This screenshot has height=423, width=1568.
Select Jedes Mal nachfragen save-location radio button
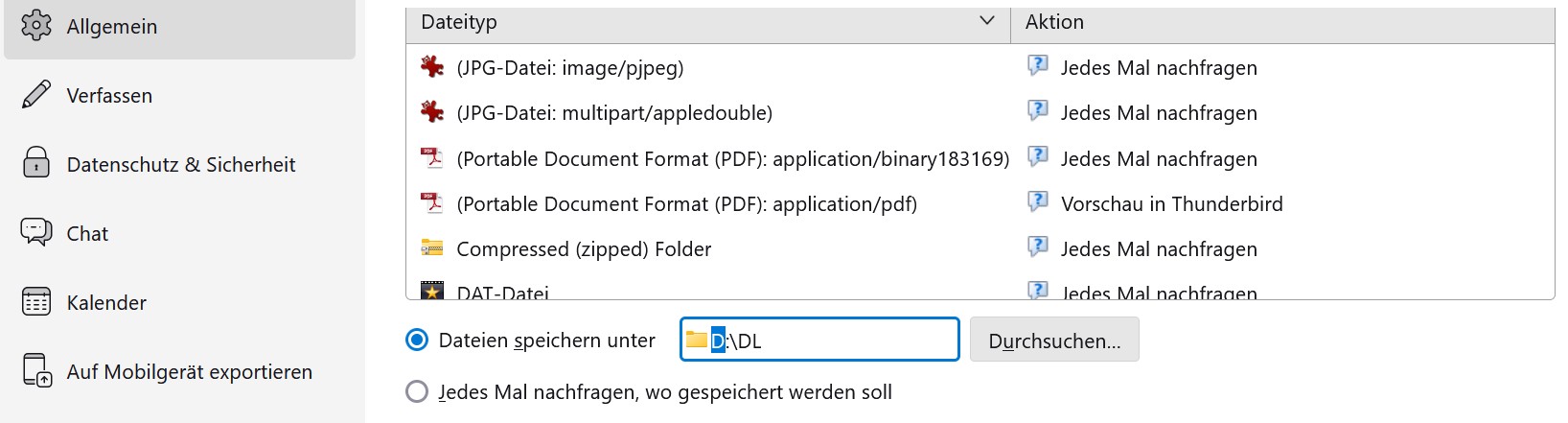pos(417,392)
